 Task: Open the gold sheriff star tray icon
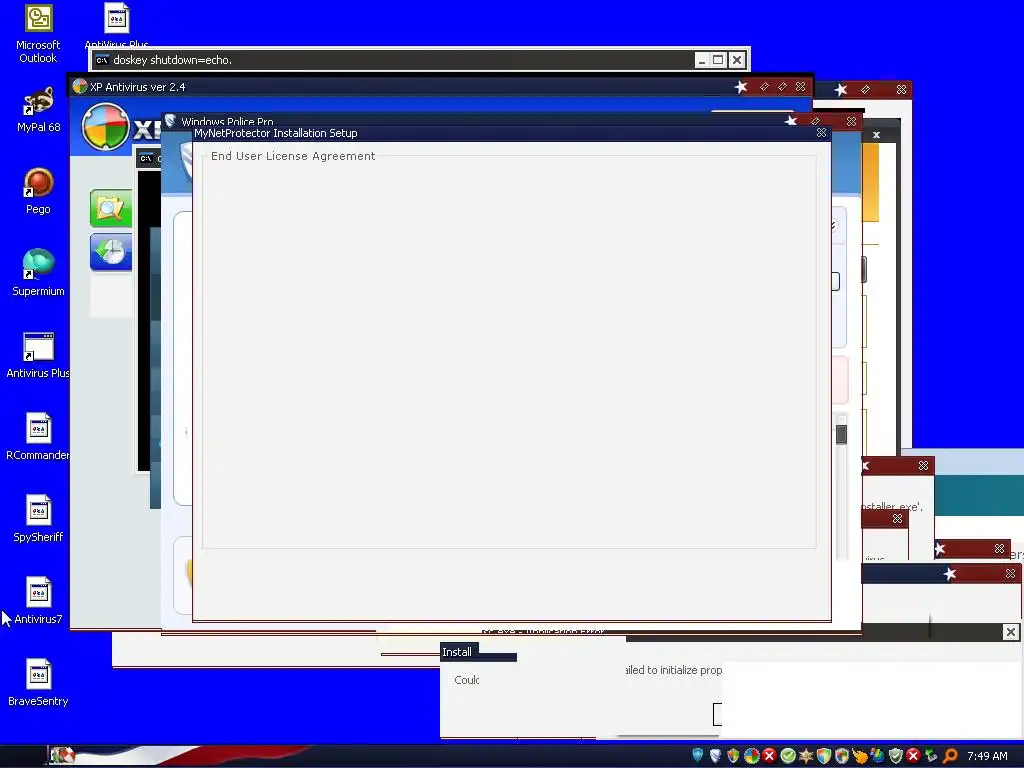click(x=806, y=756)
